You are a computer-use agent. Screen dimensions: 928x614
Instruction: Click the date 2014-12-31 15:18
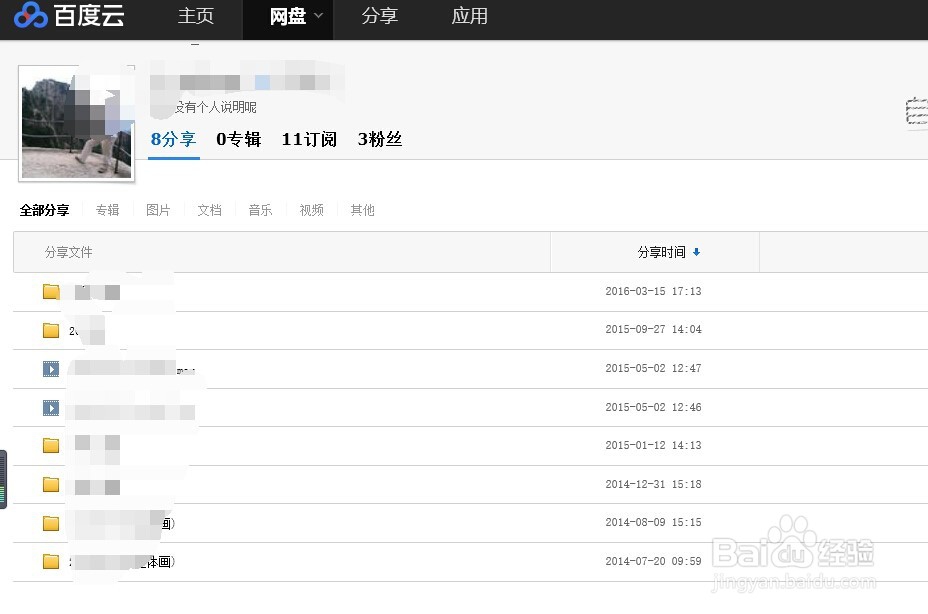tap(653, 484)
